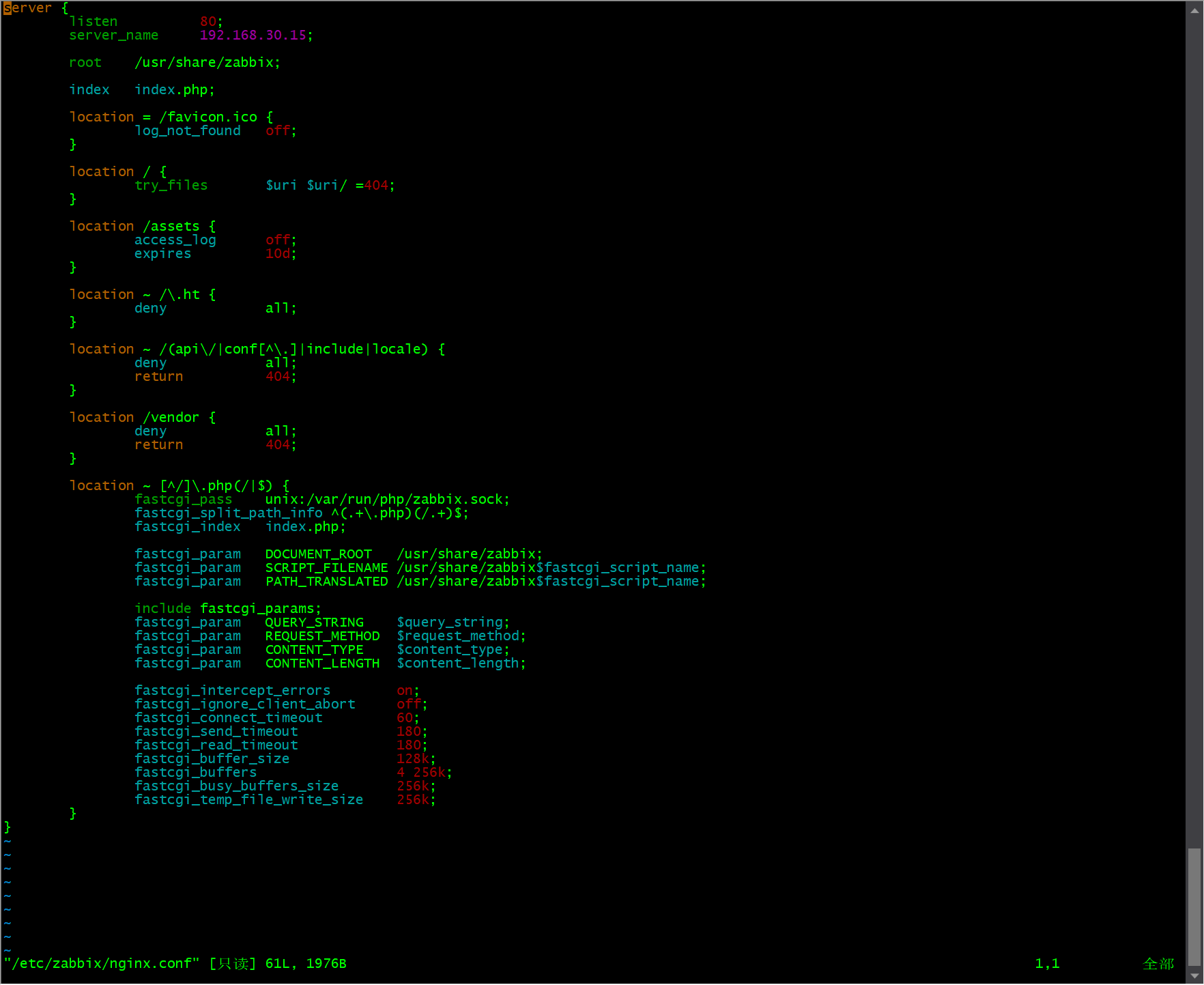Click the 'QUERY_STRING' parameter name
The width and height of the screenshot is (1204, 985).
315,622
